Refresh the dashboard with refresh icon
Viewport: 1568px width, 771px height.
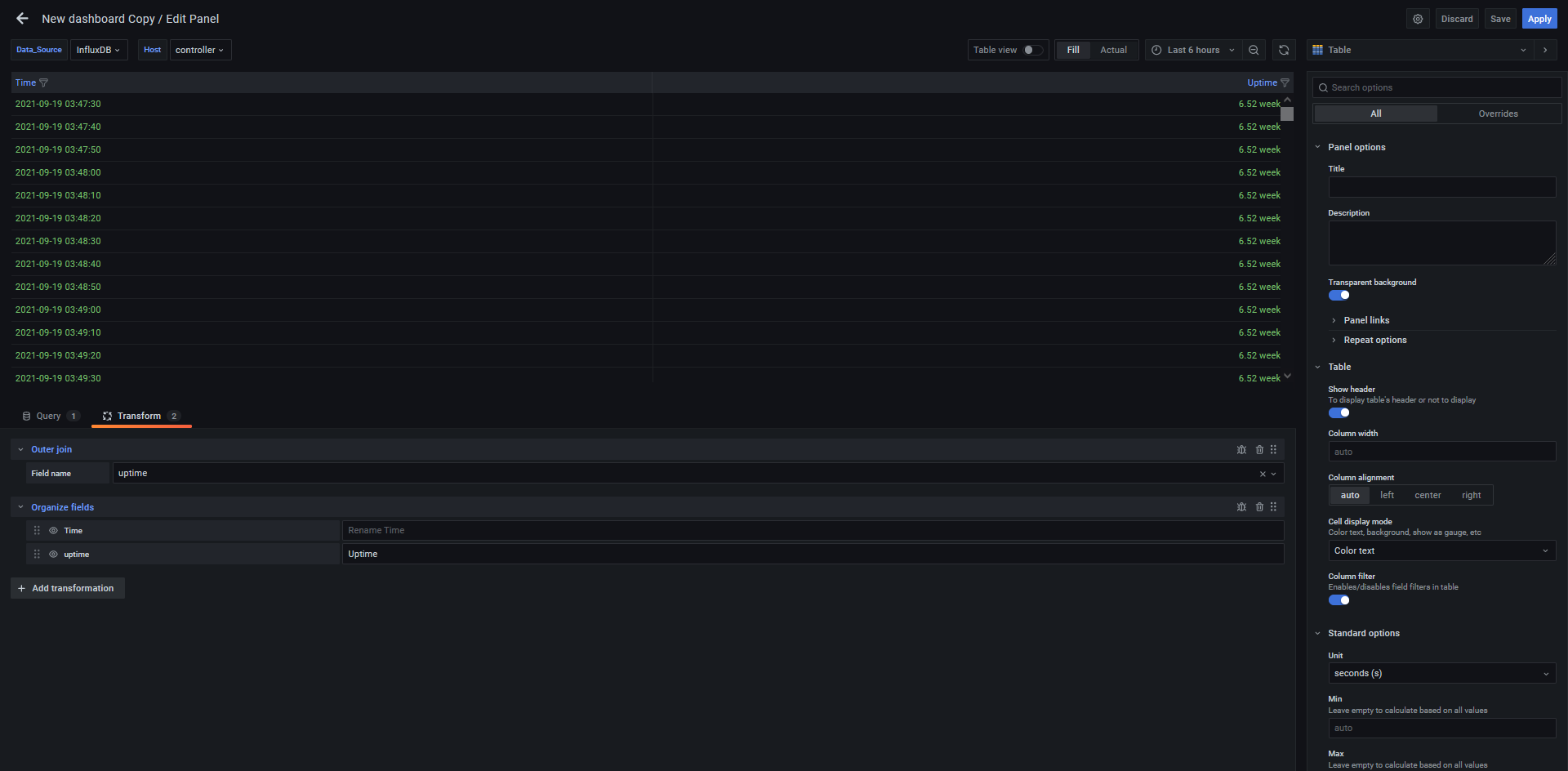(x=1284, y=50)
